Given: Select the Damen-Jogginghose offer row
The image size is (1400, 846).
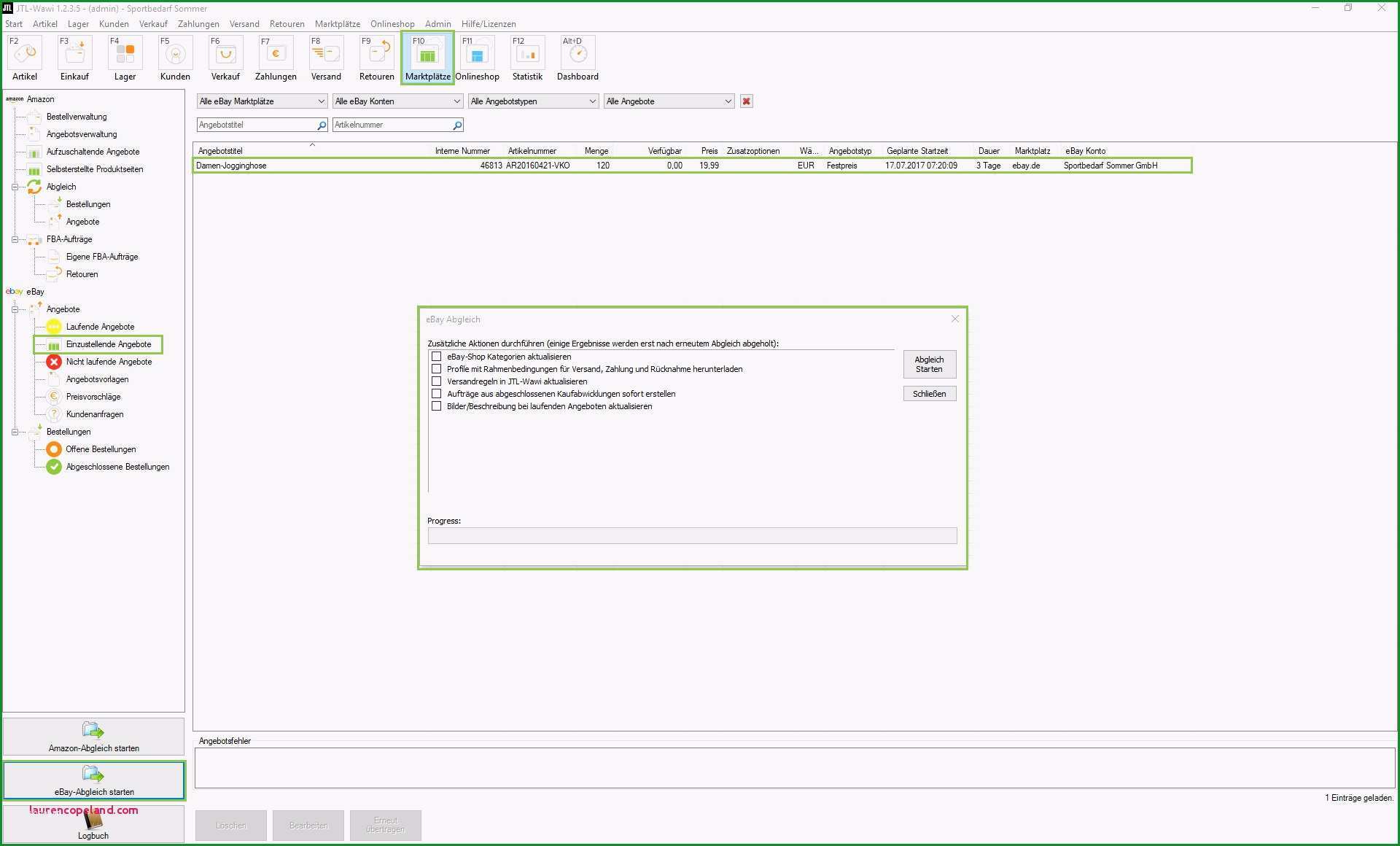Looking at the screenshot, I should (692, 166).
